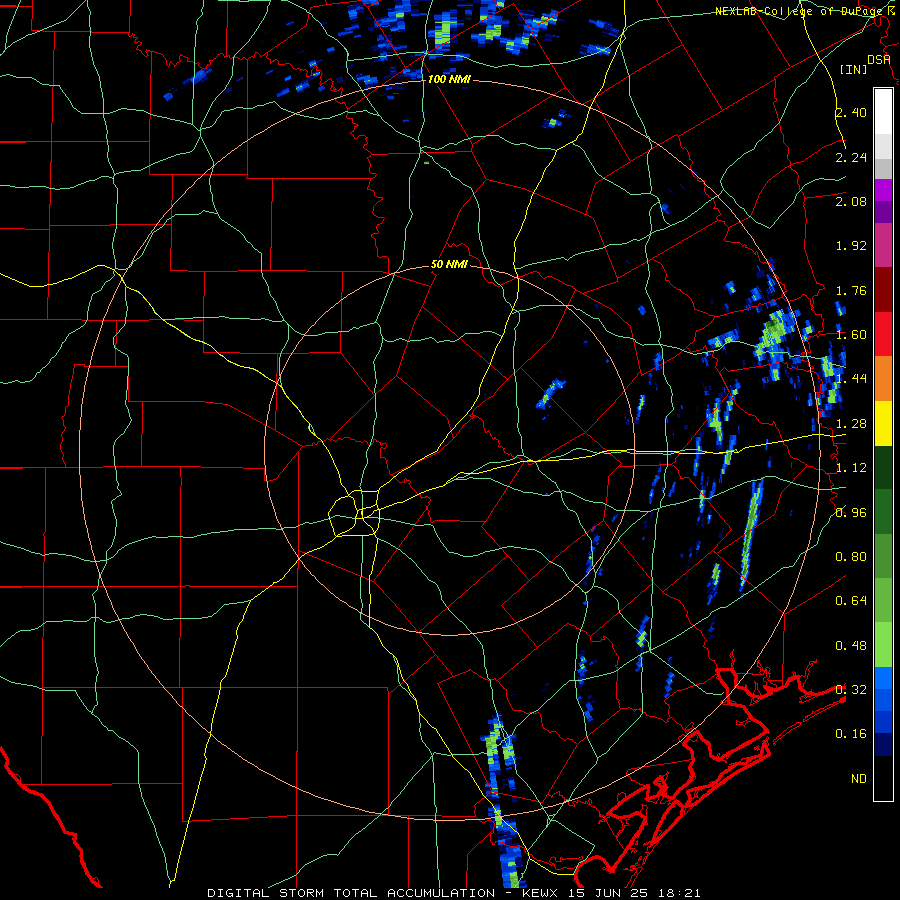Click the KEWX station identifier
This screenshot has width=900, height=900.
click(541, 893)
